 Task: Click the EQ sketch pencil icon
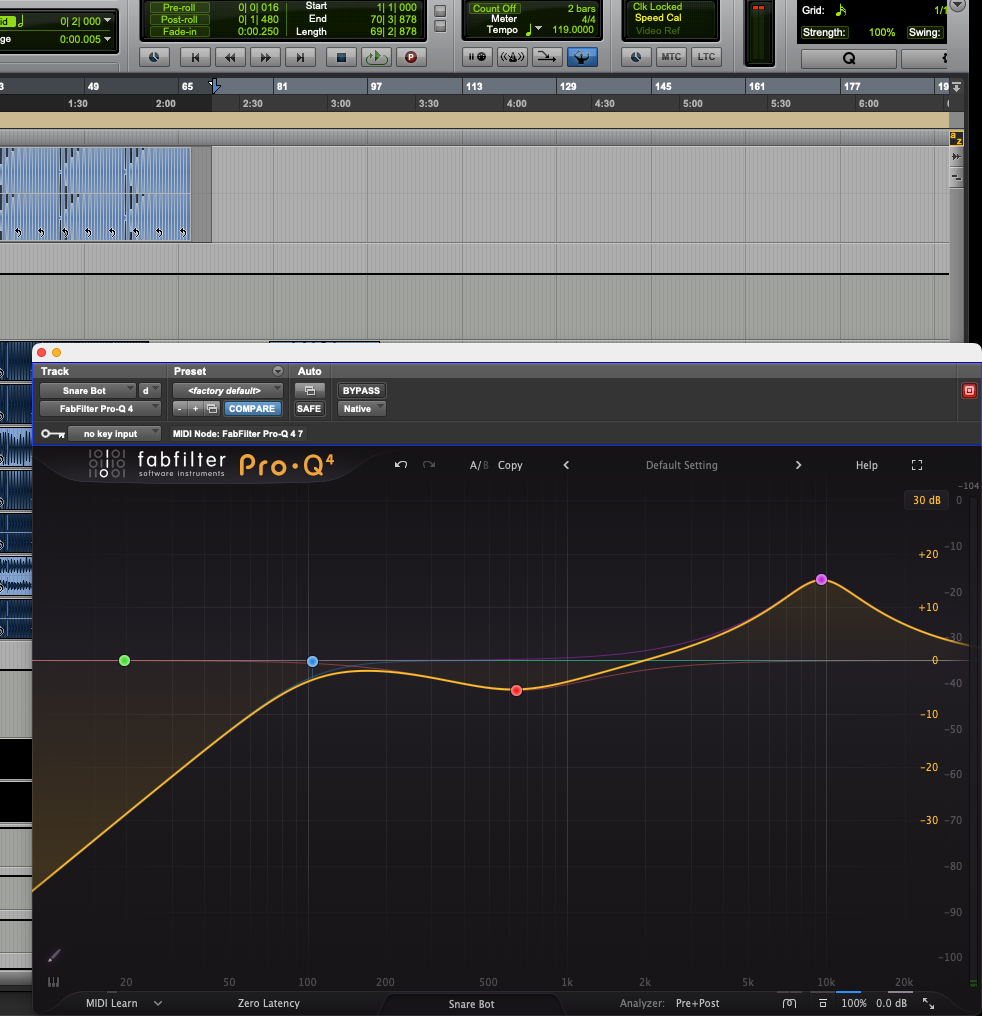click(x=54, y=956)
